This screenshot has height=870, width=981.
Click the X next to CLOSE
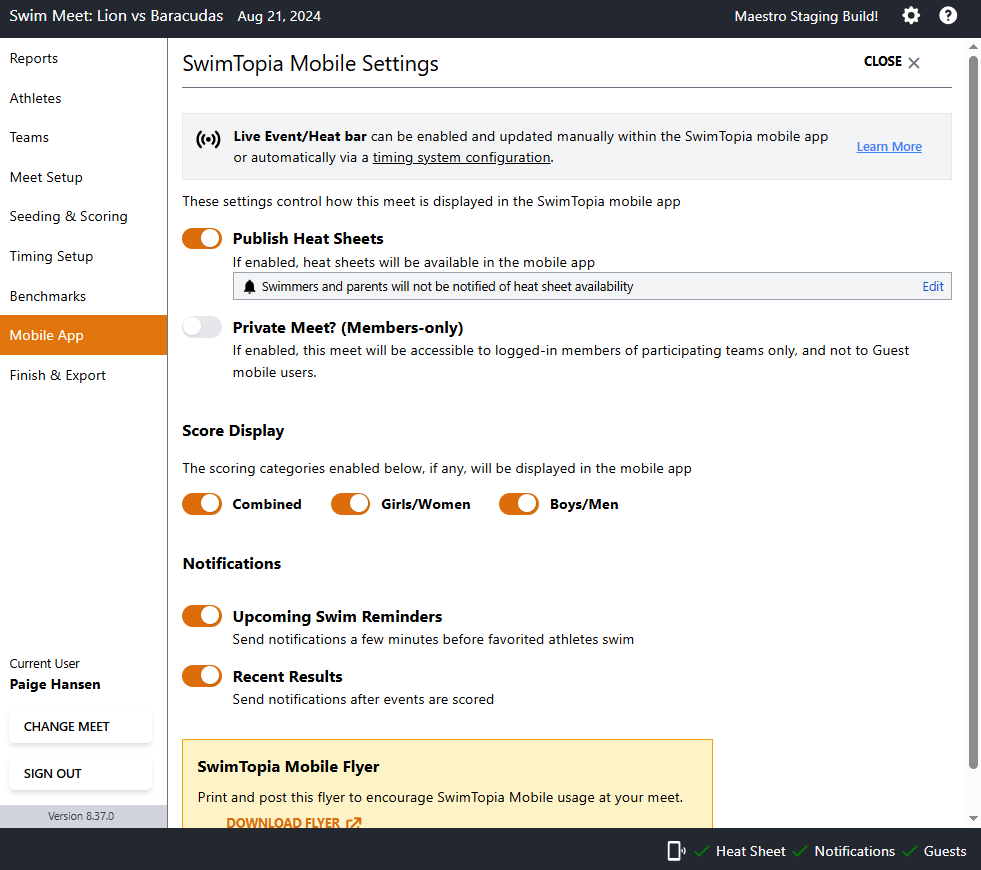click(x=914, y=62)
